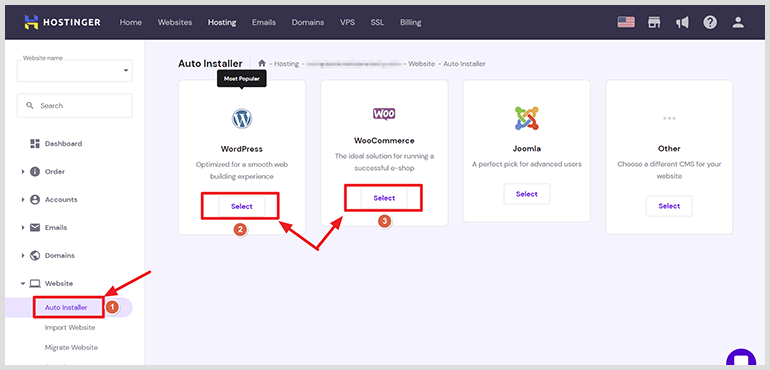770x370 pixels.
Task: Open Dashboard in sidebar
Action: (x=63, y=143)
